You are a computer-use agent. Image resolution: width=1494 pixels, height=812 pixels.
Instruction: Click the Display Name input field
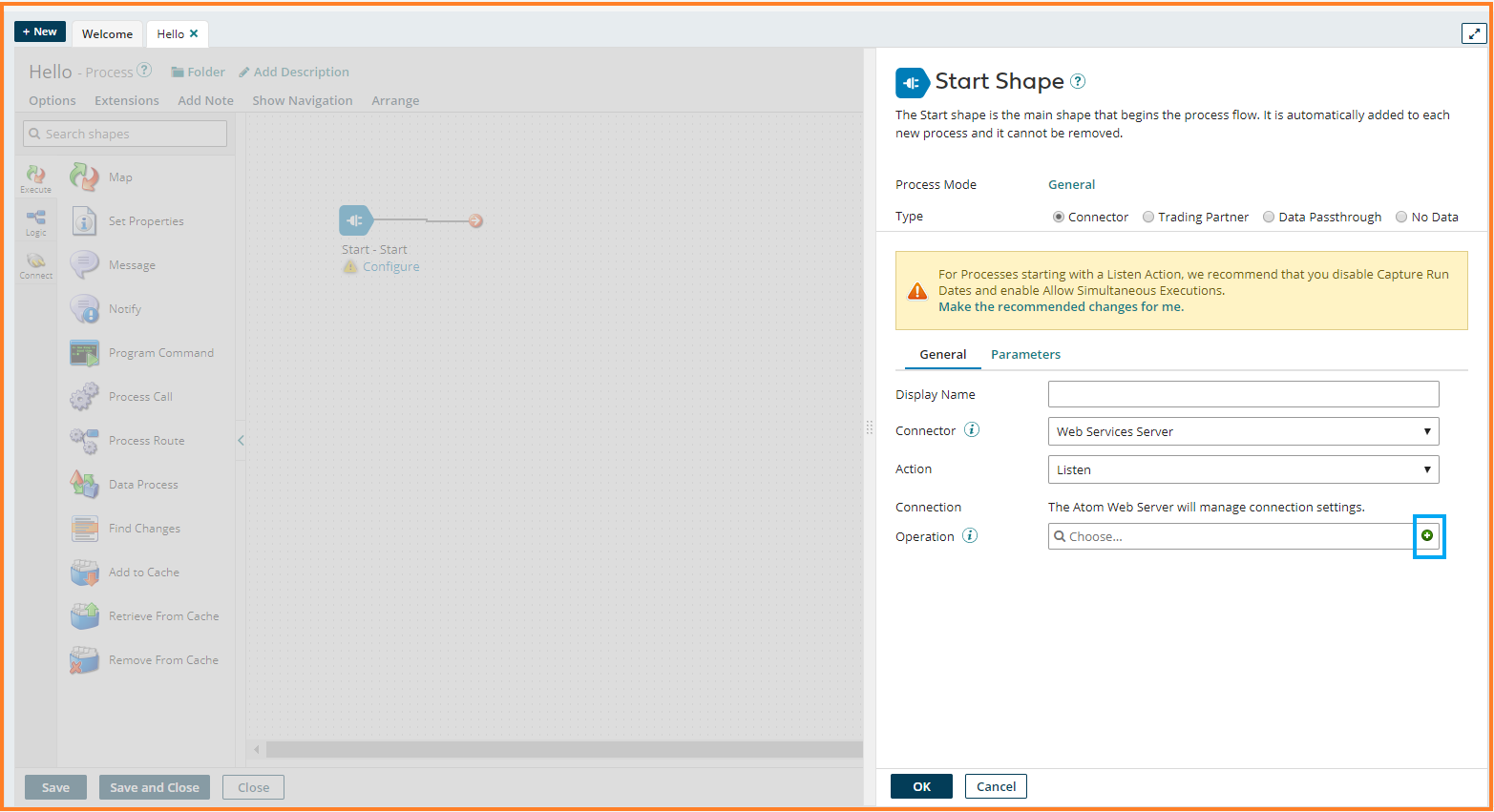click(1243, 394)
